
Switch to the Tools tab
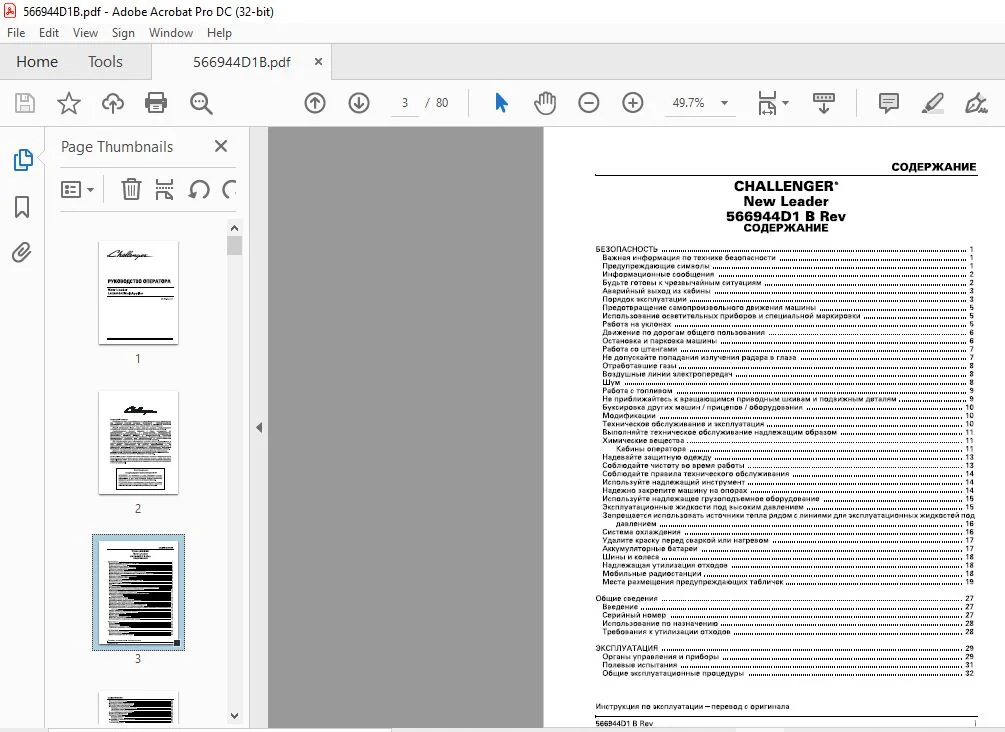105,62
